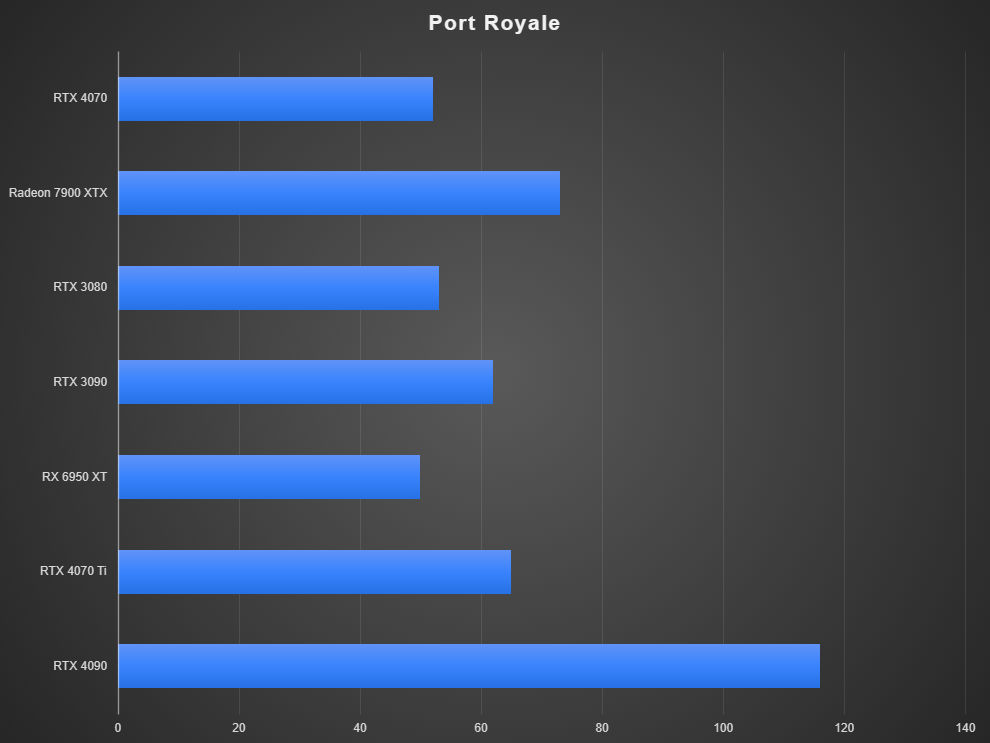Click the RTX 3080 bar

278,288
